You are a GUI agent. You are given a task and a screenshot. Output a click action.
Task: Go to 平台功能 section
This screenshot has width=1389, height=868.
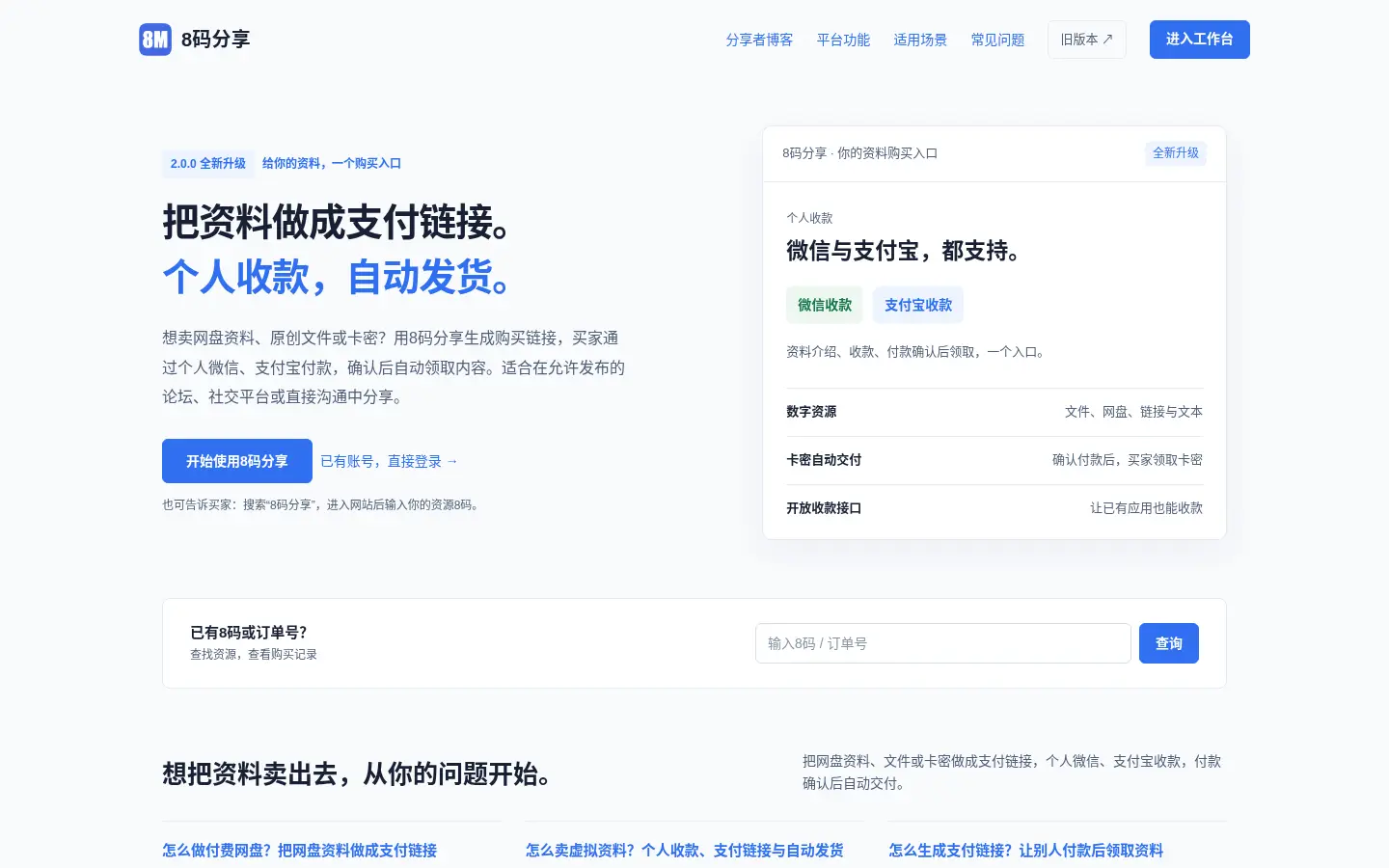pos(843,40)
